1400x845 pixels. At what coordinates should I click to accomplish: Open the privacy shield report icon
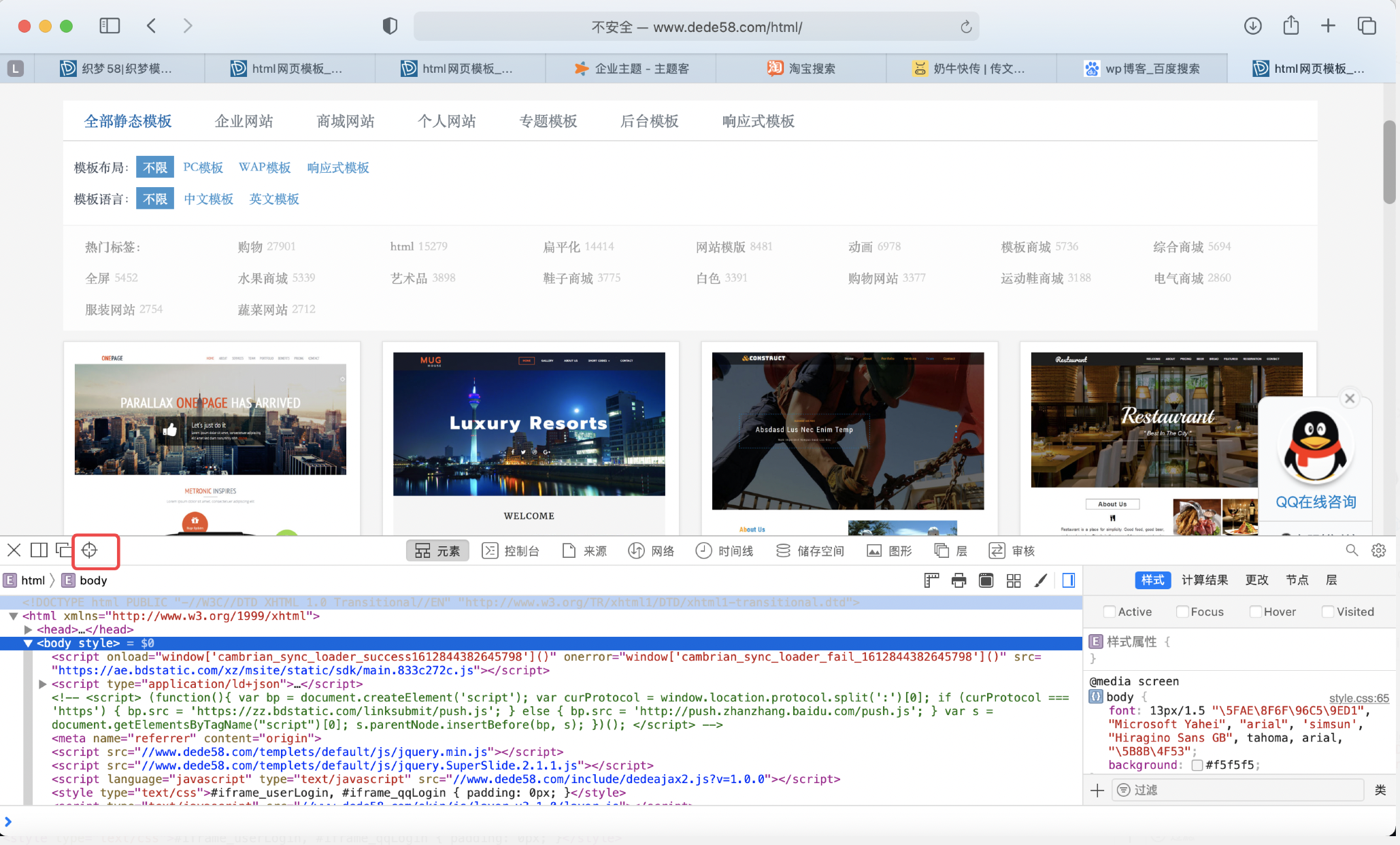pos(390,27)
